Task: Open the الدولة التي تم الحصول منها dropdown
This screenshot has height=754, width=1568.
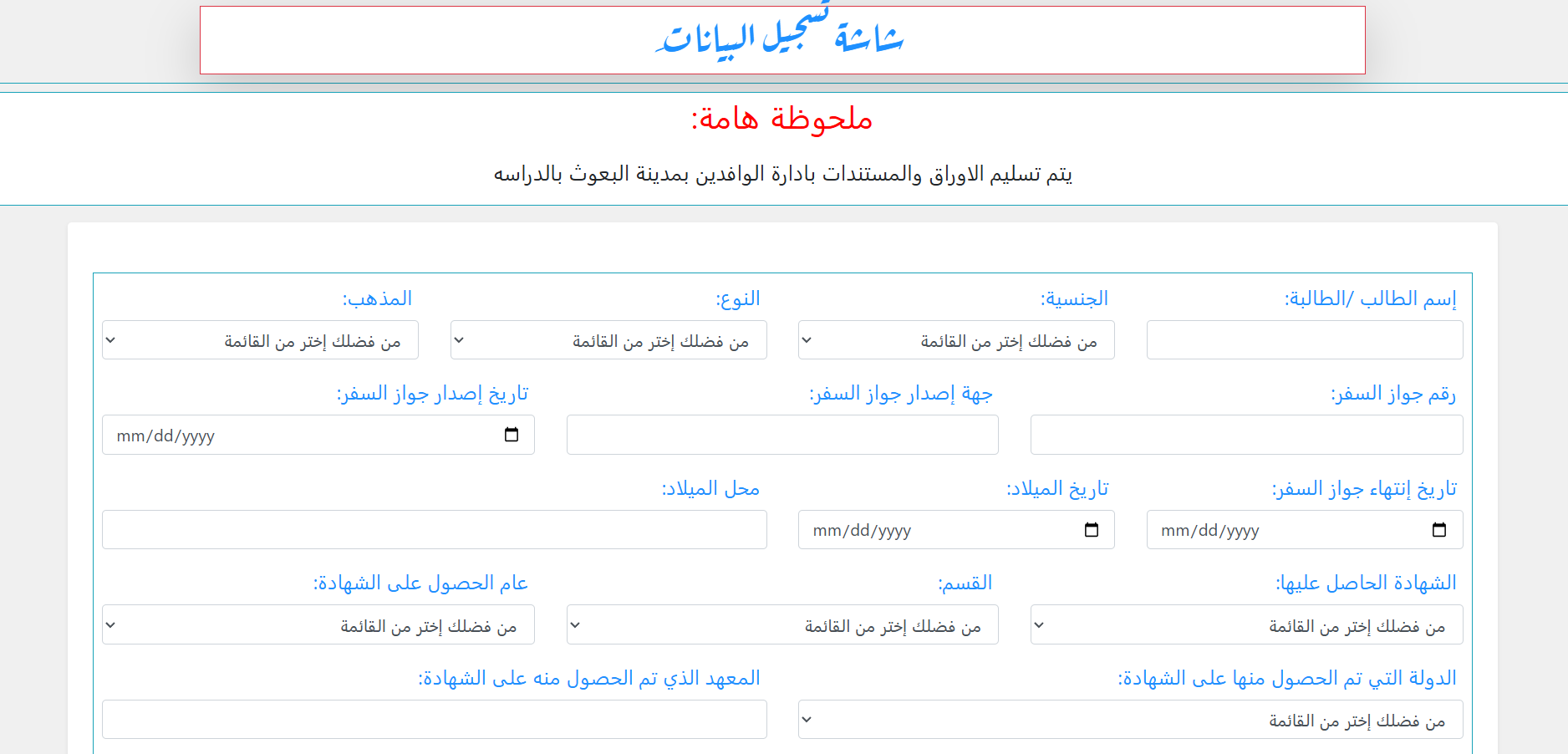Action: [1131, 720]
